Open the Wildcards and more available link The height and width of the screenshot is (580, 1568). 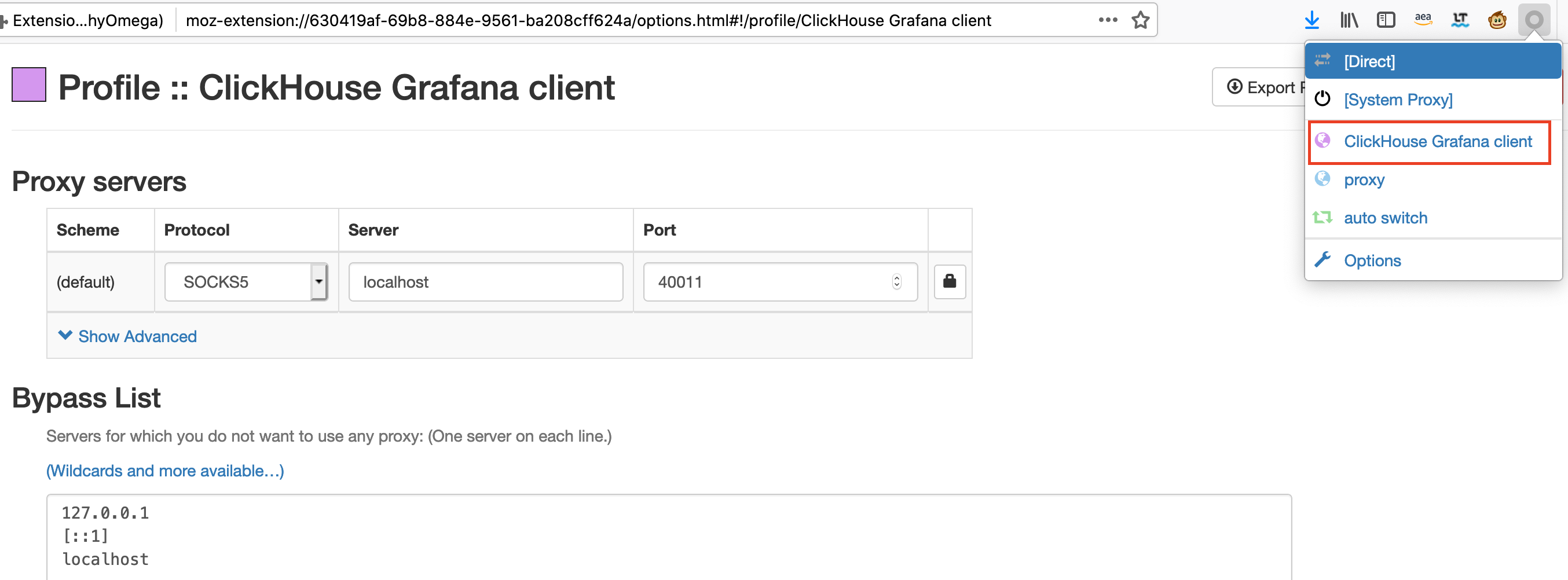pyautogui.click(x=165, y=471)
